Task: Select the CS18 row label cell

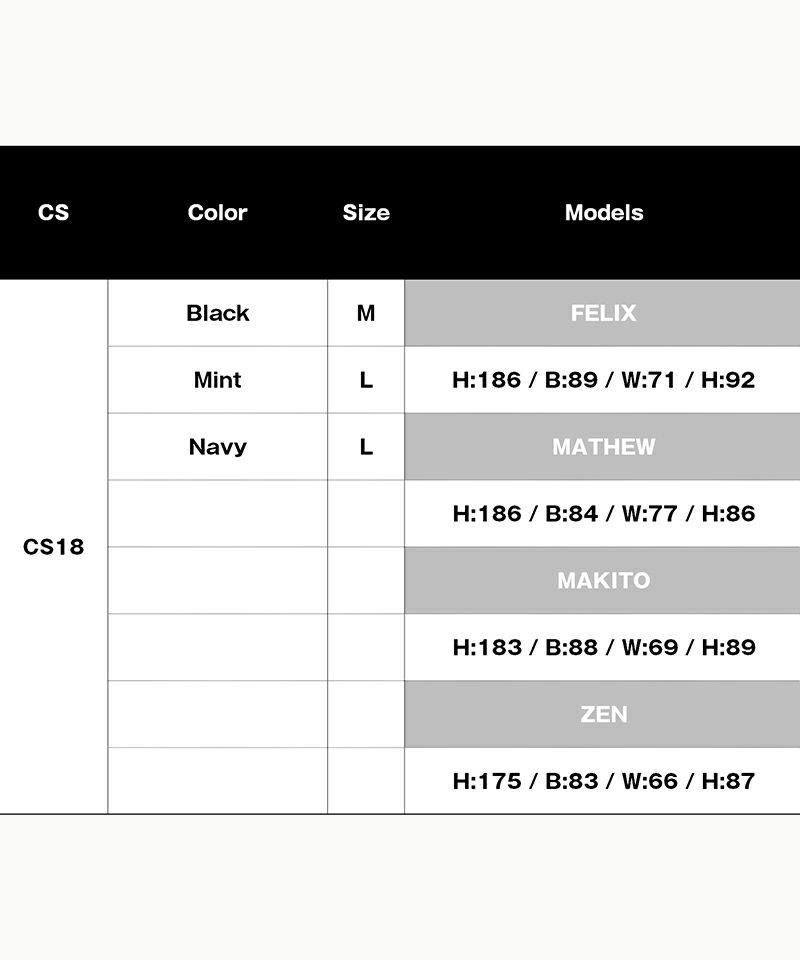Action: click(x=54, y=547)
